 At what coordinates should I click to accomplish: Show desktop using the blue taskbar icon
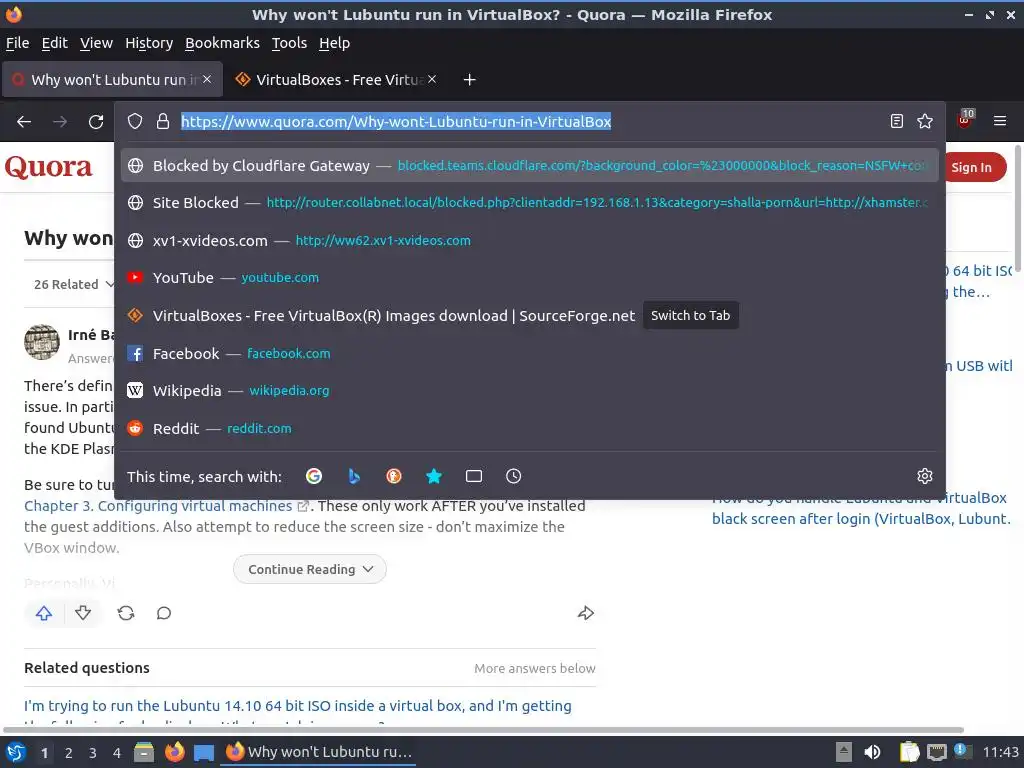pos(204,752)
